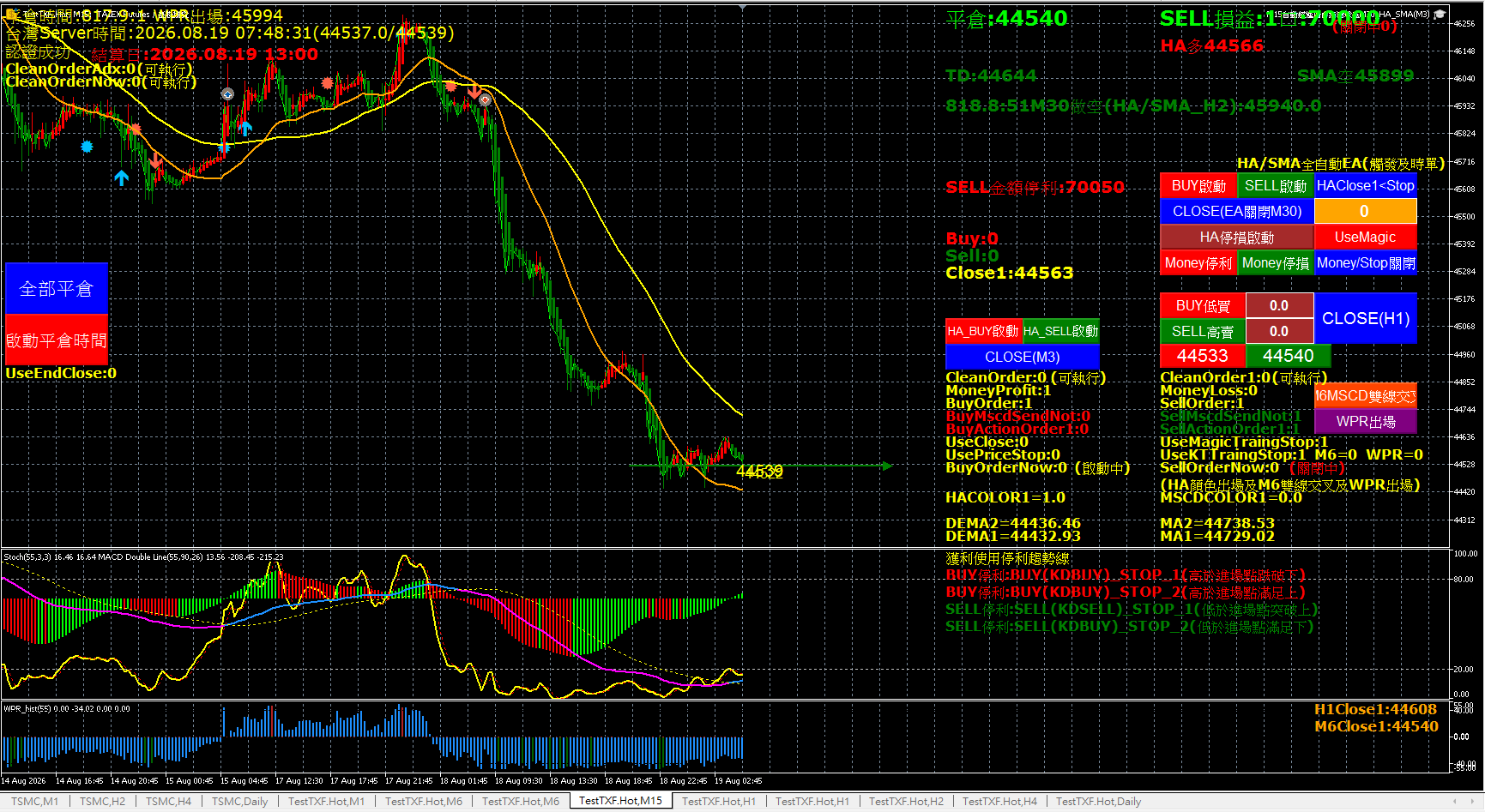Select the blue up arrow below the buy marker
The width and height of the screenshot is (1485, 812).
[245, 129]
